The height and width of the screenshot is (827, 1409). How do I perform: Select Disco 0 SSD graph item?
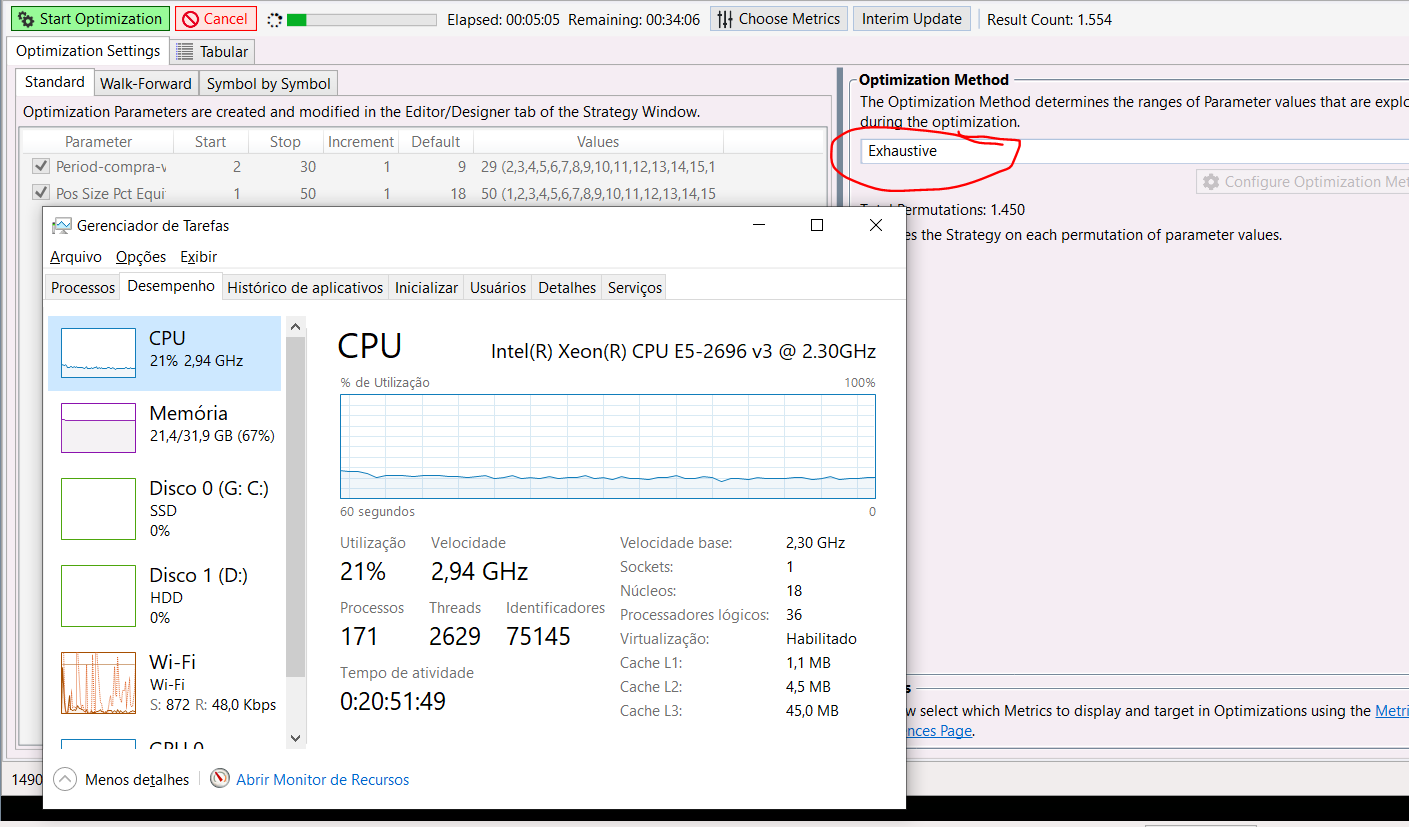[x=98, y=508]
